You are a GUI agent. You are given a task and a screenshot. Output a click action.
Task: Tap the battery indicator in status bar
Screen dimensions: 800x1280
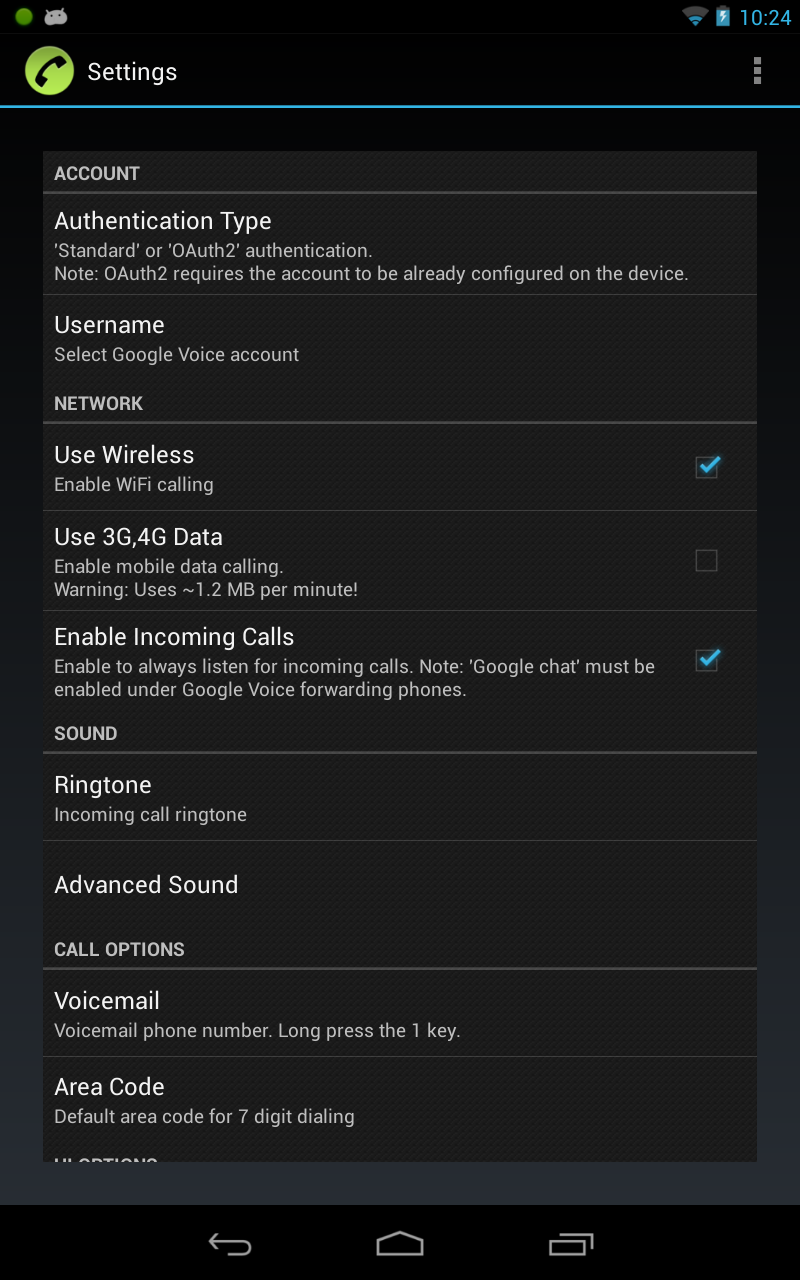point(722,16)
